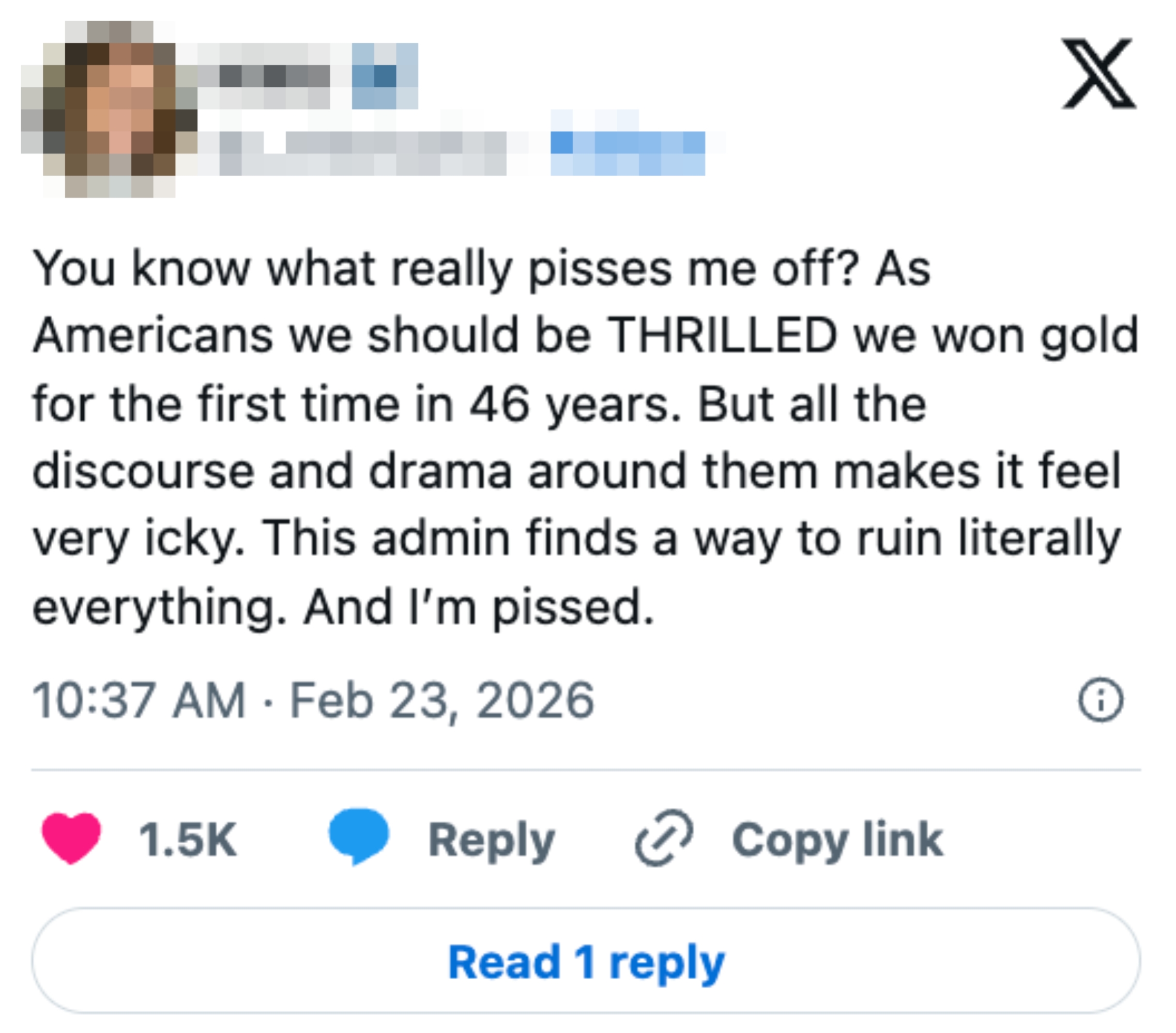This screenshot has width=1176, height=1033.
Task: Click the 1.5K likes count
Action: coord(188,839)
